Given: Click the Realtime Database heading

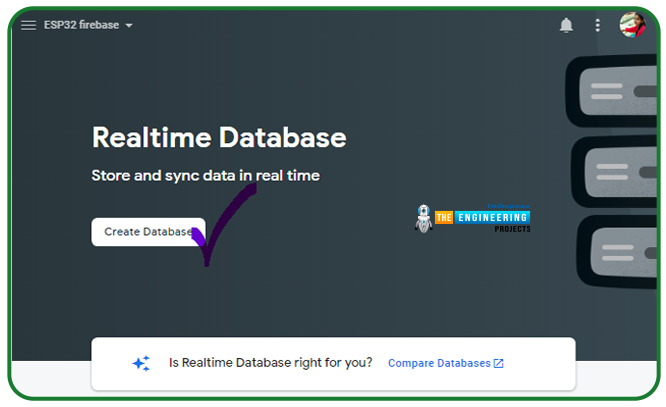Looking at the screenshot, I should [218, 138].
